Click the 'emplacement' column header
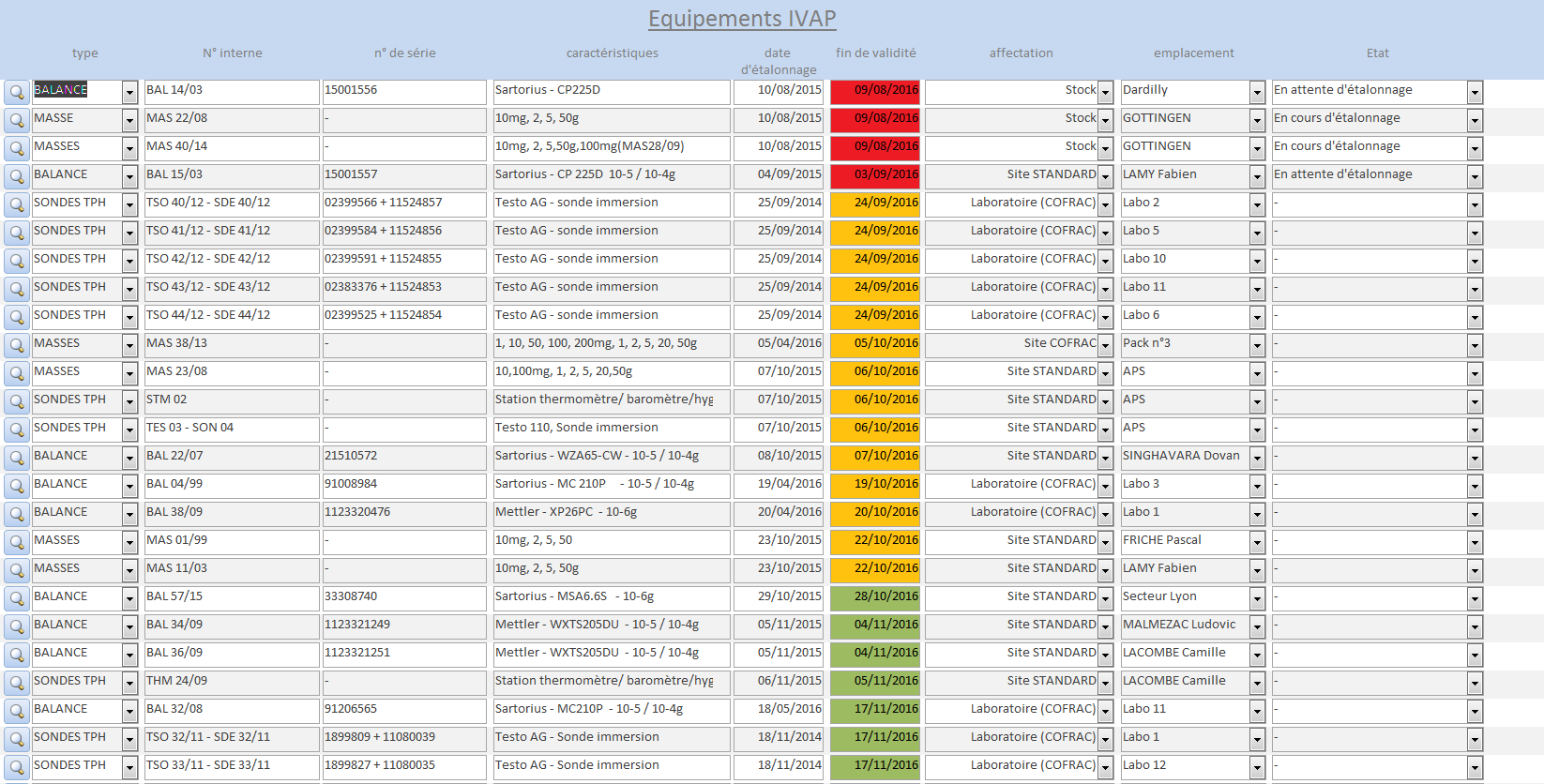This screenshot has height=784, width=1544. pyautogui.click(x=1193, y=53)
